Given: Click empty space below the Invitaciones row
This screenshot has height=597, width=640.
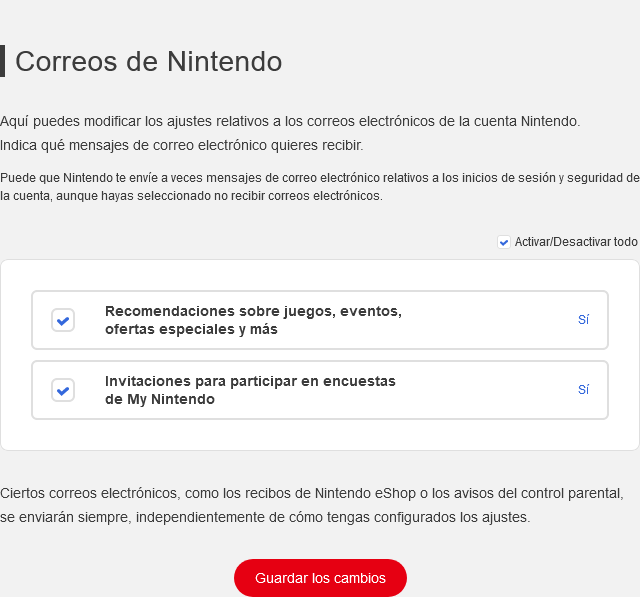Looking at the screenshot, I should click(x=320, y=435).
